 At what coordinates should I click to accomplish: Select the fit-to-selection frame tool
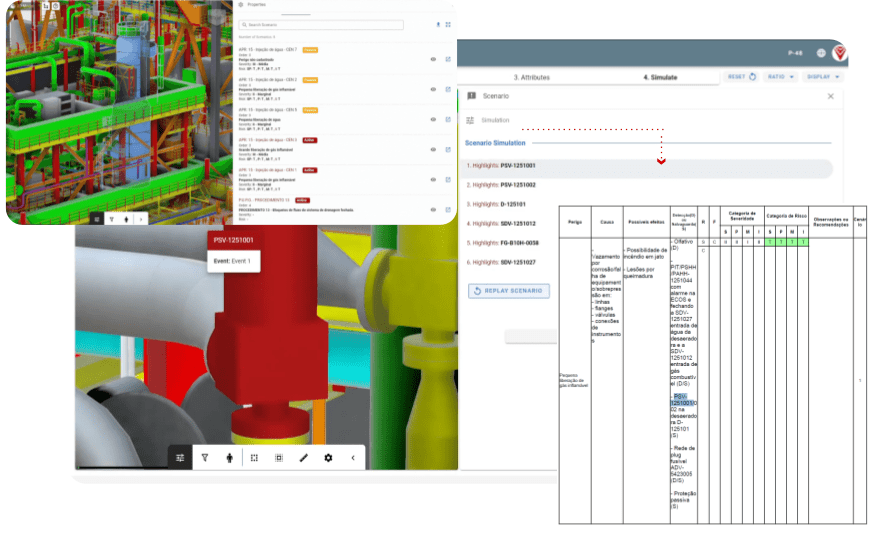pyautogui.click(x=279, y=458)
